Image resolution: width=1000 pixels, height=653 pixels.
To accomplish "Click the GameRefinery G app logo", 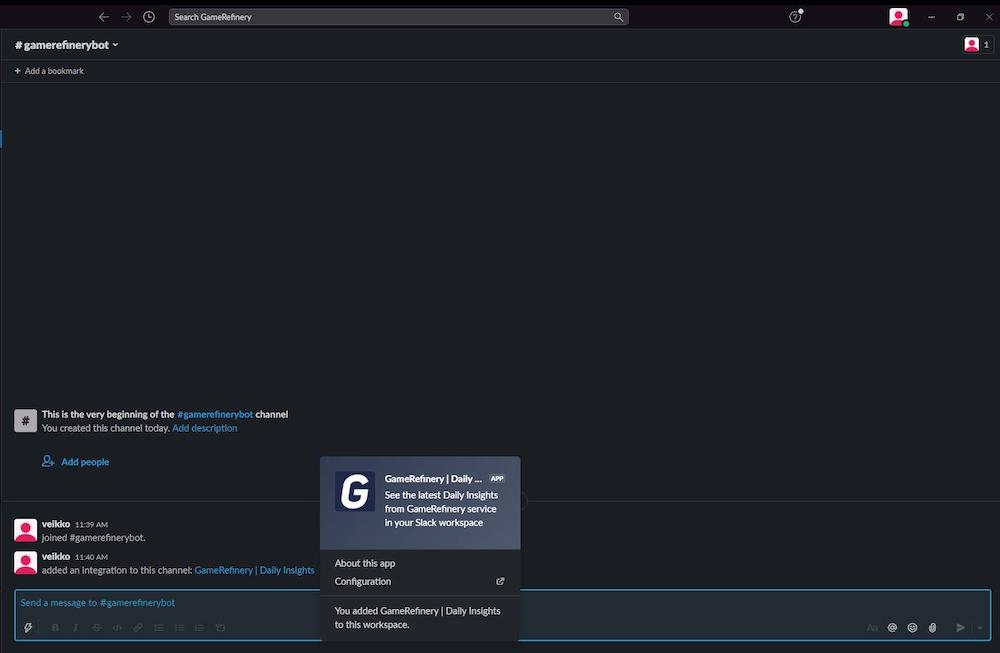I will tap(355, 492).
